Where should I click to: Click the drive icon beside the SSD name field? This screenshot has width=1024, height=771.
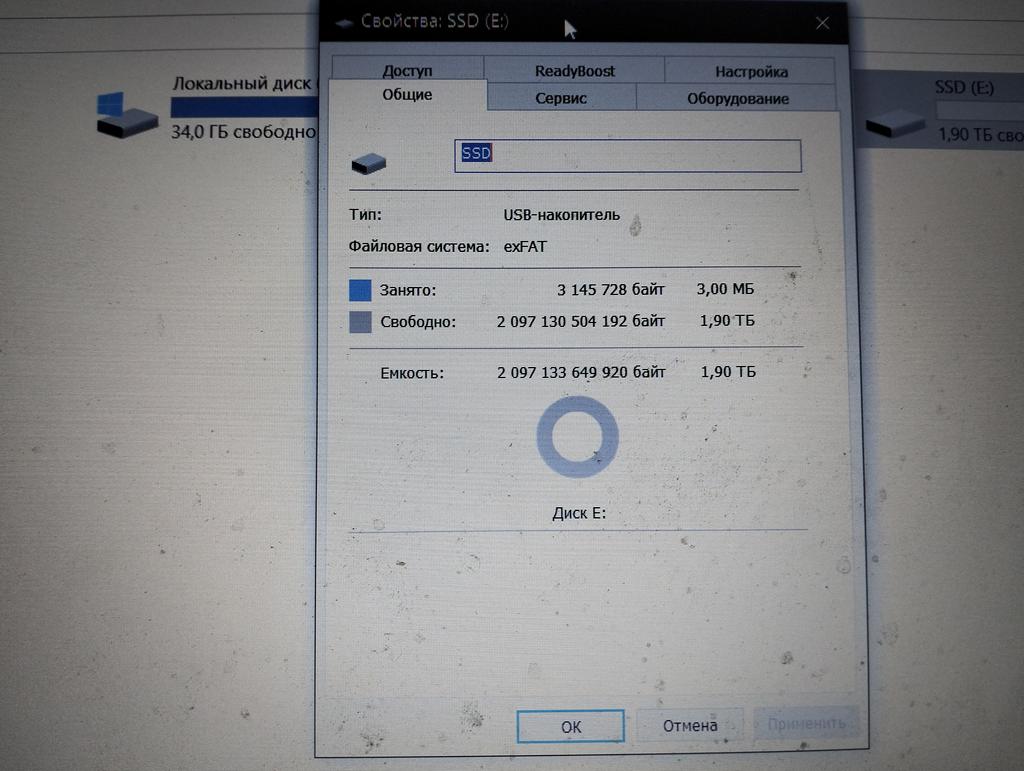click(x=368, y=163)
